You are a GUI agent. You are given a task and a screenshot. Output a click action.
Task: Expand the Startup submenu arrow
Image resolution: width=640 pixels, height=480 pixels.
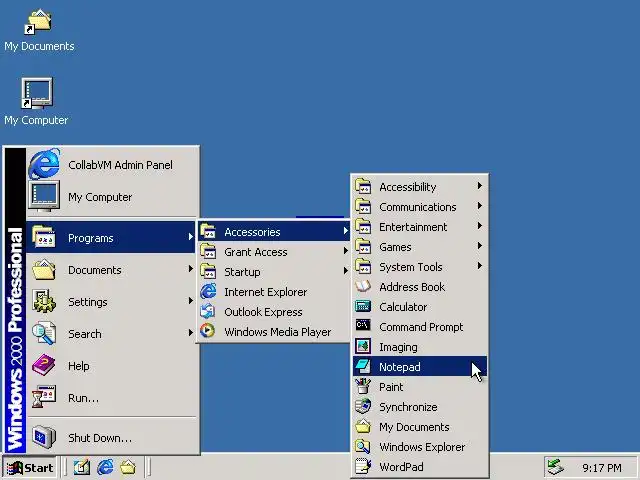(346, 271)
